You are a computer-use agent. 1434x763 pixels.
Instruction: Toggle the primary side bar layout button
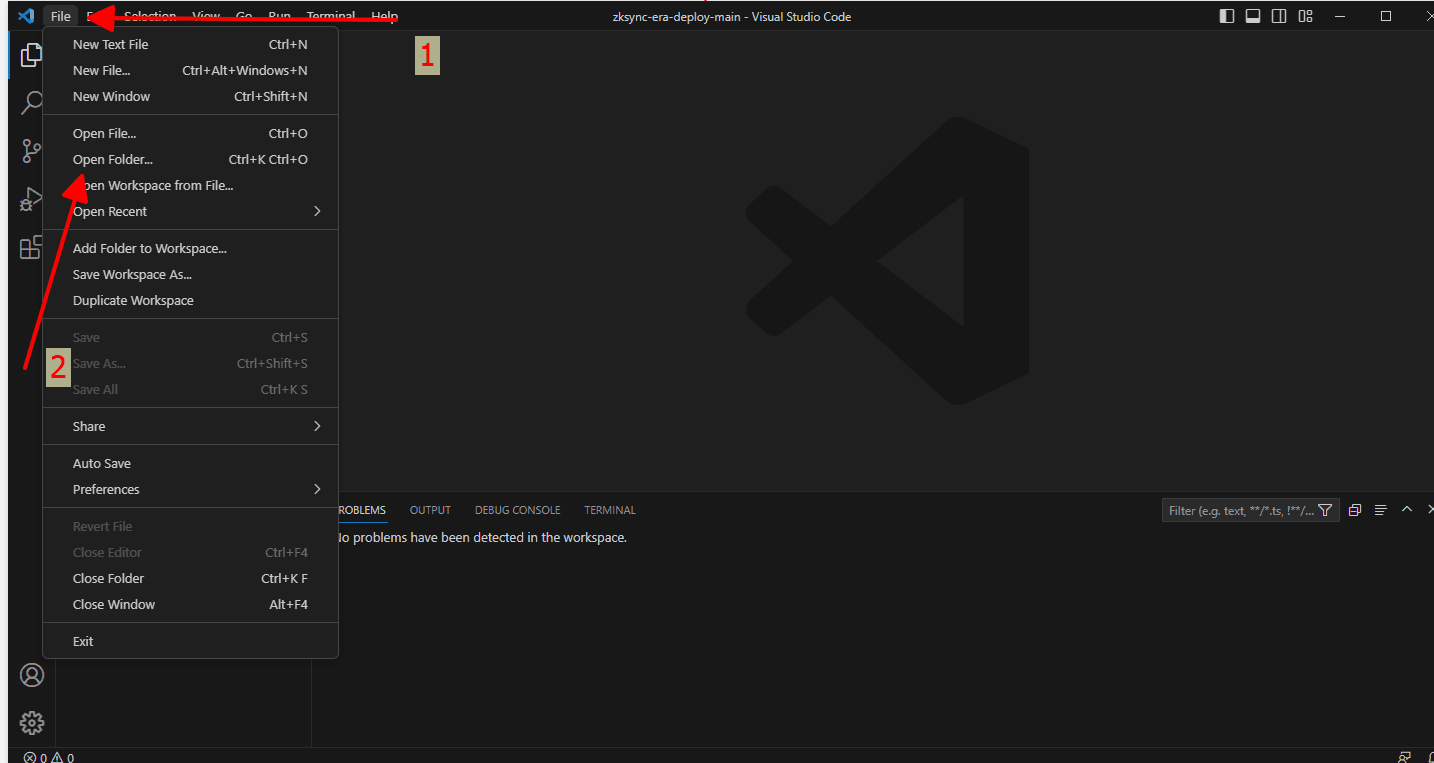click(x=1227, y=16)
